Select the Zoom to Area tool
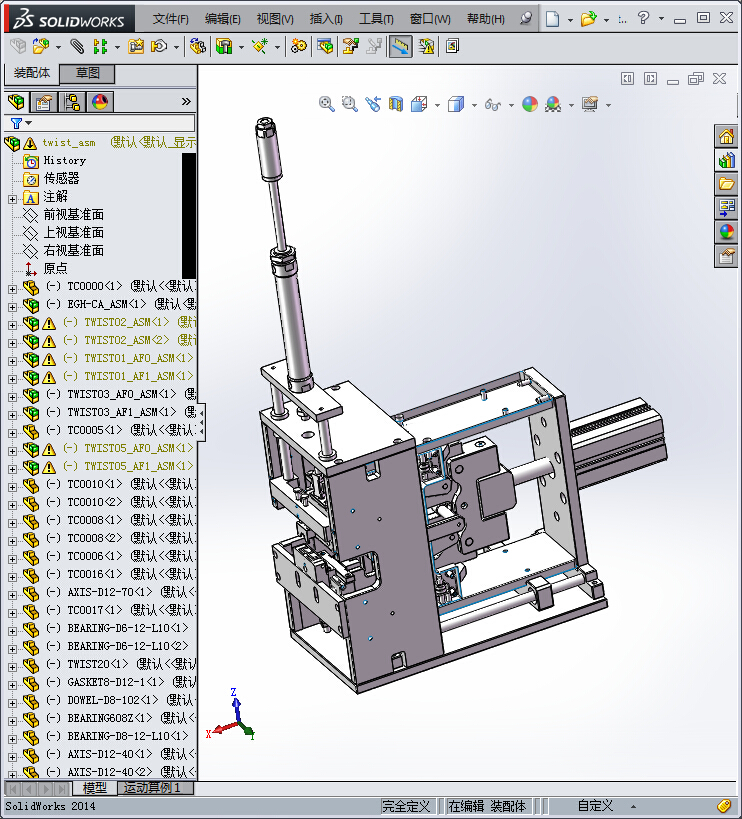 [349, 104]
